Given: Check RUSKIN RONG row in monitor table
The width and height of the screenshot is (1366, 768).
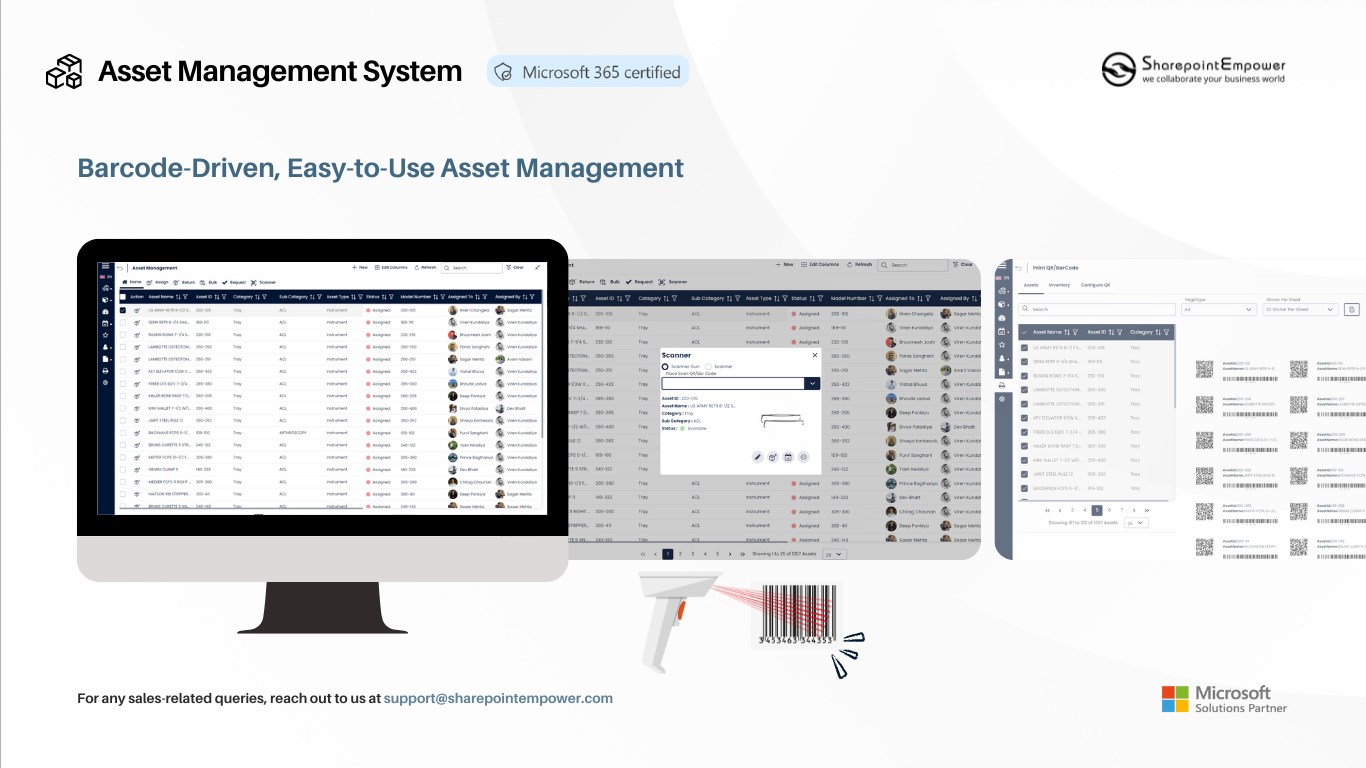Looking at the screenshot, I should point(123,335).
